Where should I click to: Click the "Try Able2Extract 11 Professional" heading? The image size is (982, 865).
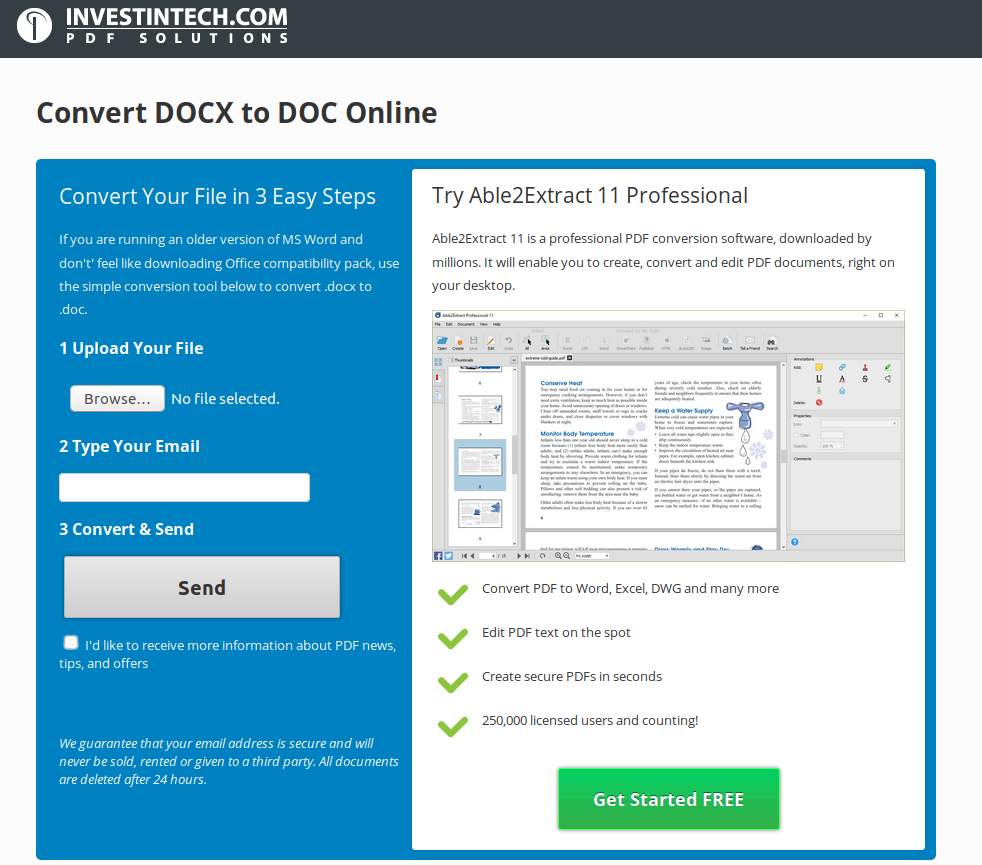coord(589,195)
